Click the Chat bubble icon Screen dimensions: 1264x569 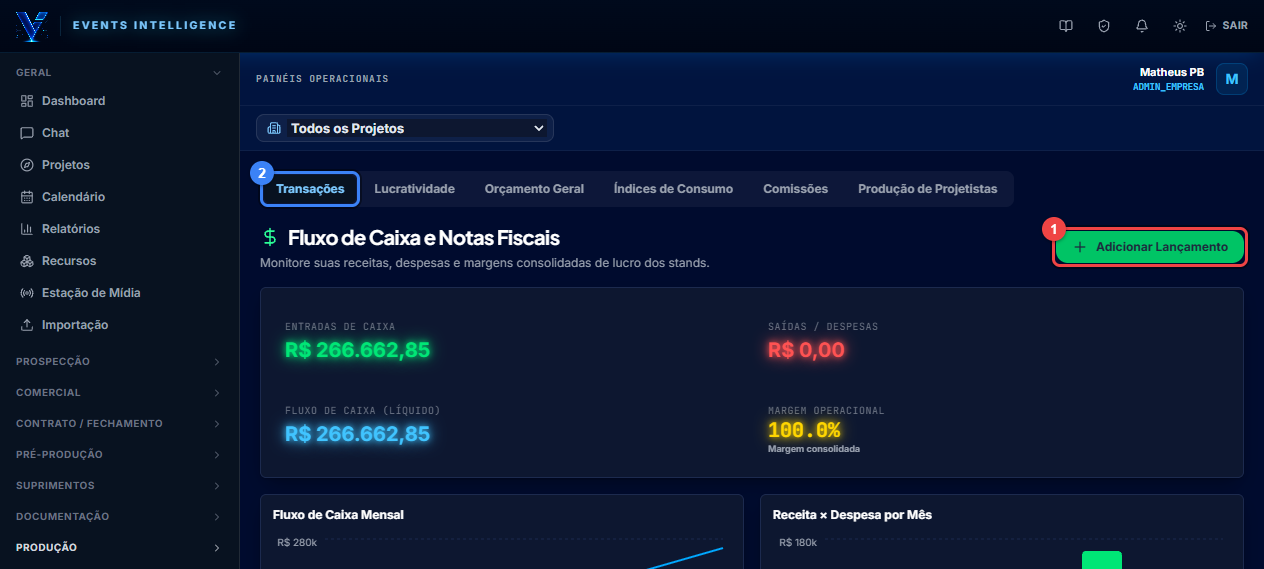(x=27, y=133)
